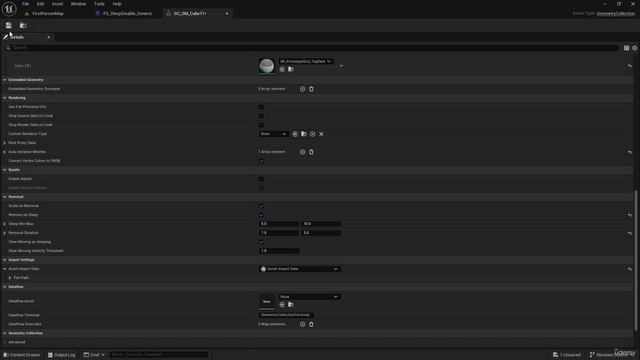The height and width of the screenshot is (360, 640).
Task: Open the Output Log
Action: click(62, 355)
